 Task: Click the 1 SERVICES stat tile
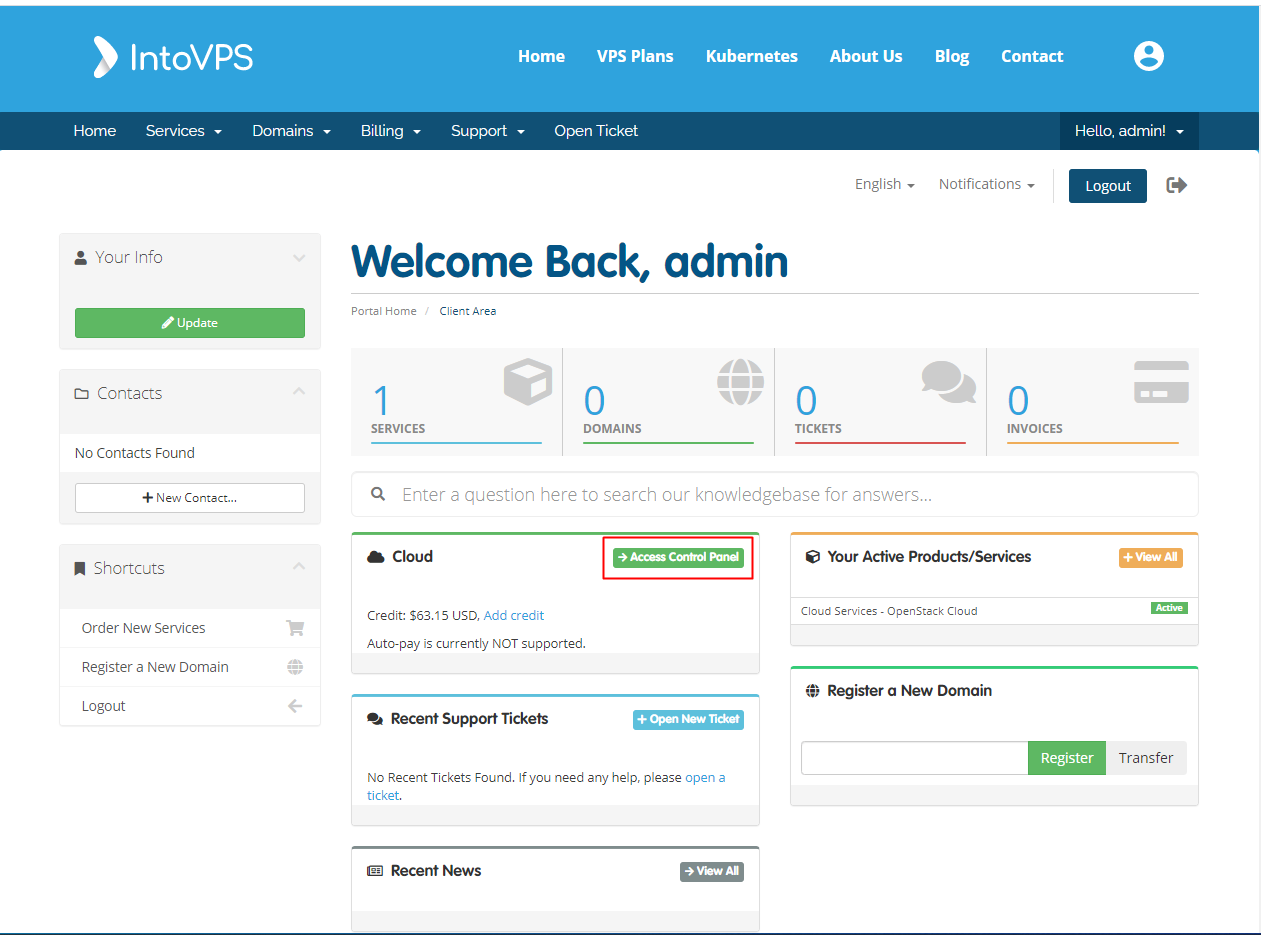[457, 402]
